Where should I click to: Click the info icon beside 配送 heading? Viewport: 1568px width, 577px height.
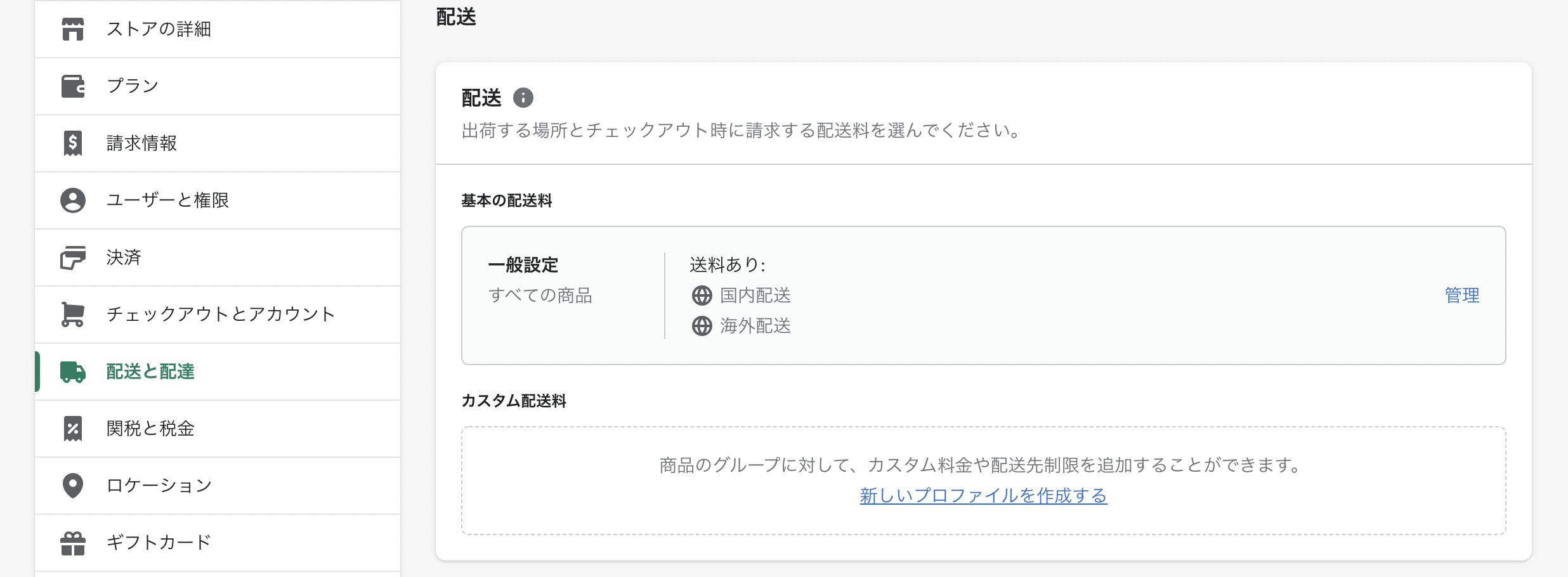pos(523,98)
